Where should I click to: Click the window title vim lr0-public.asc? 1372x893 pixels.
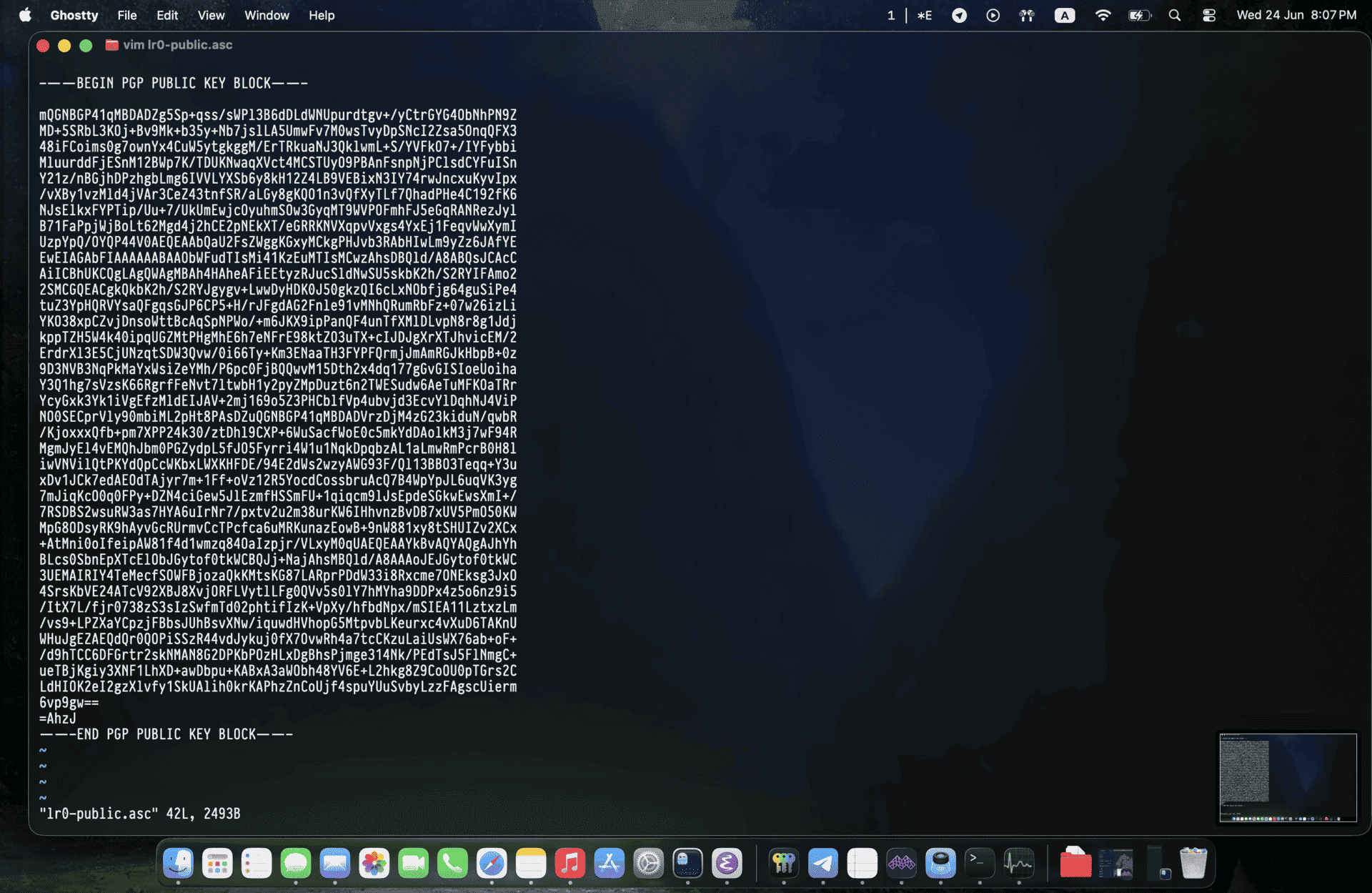(177, 45)
